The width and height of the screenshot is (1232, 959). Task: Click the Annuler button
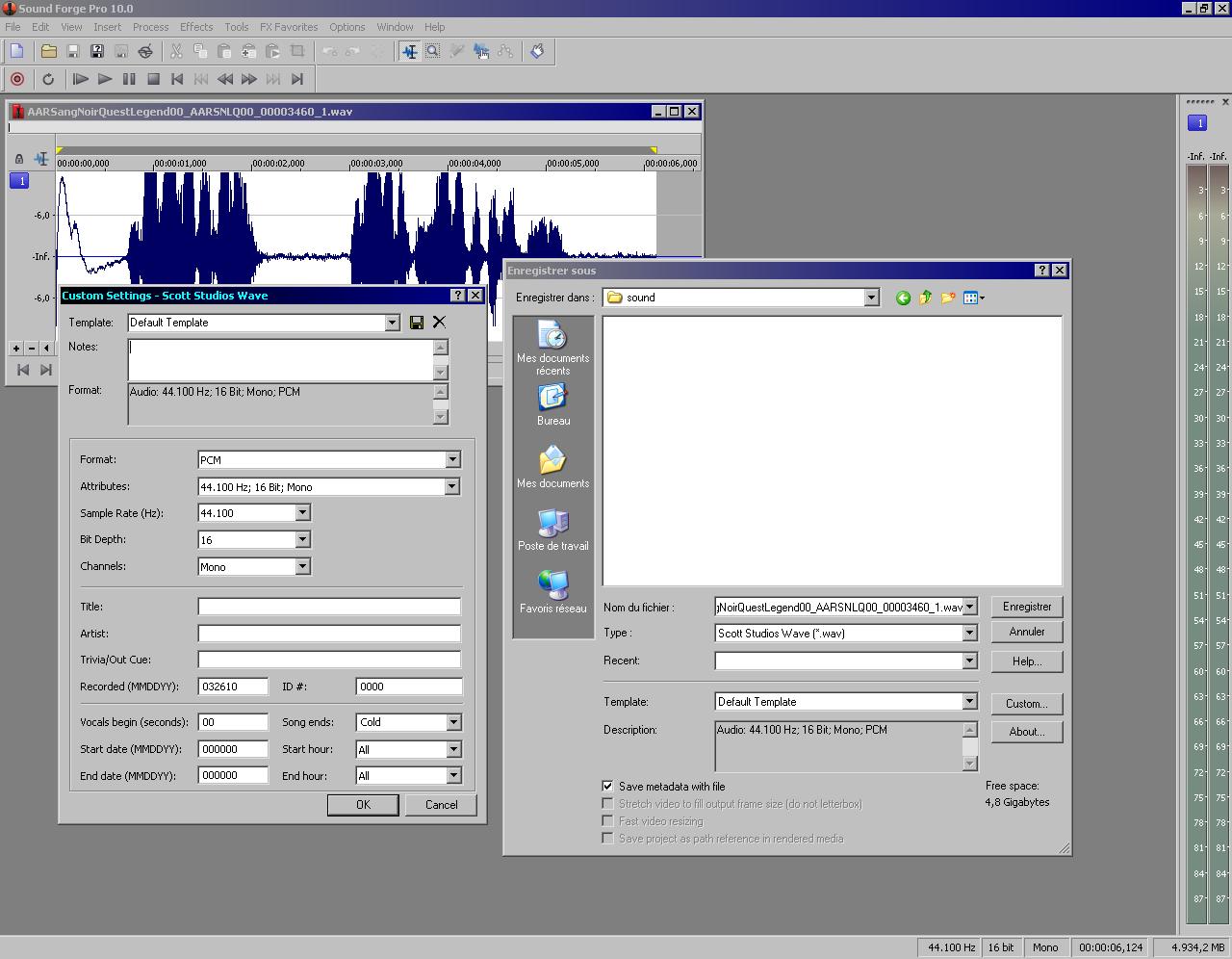(x=1027, y=632)
